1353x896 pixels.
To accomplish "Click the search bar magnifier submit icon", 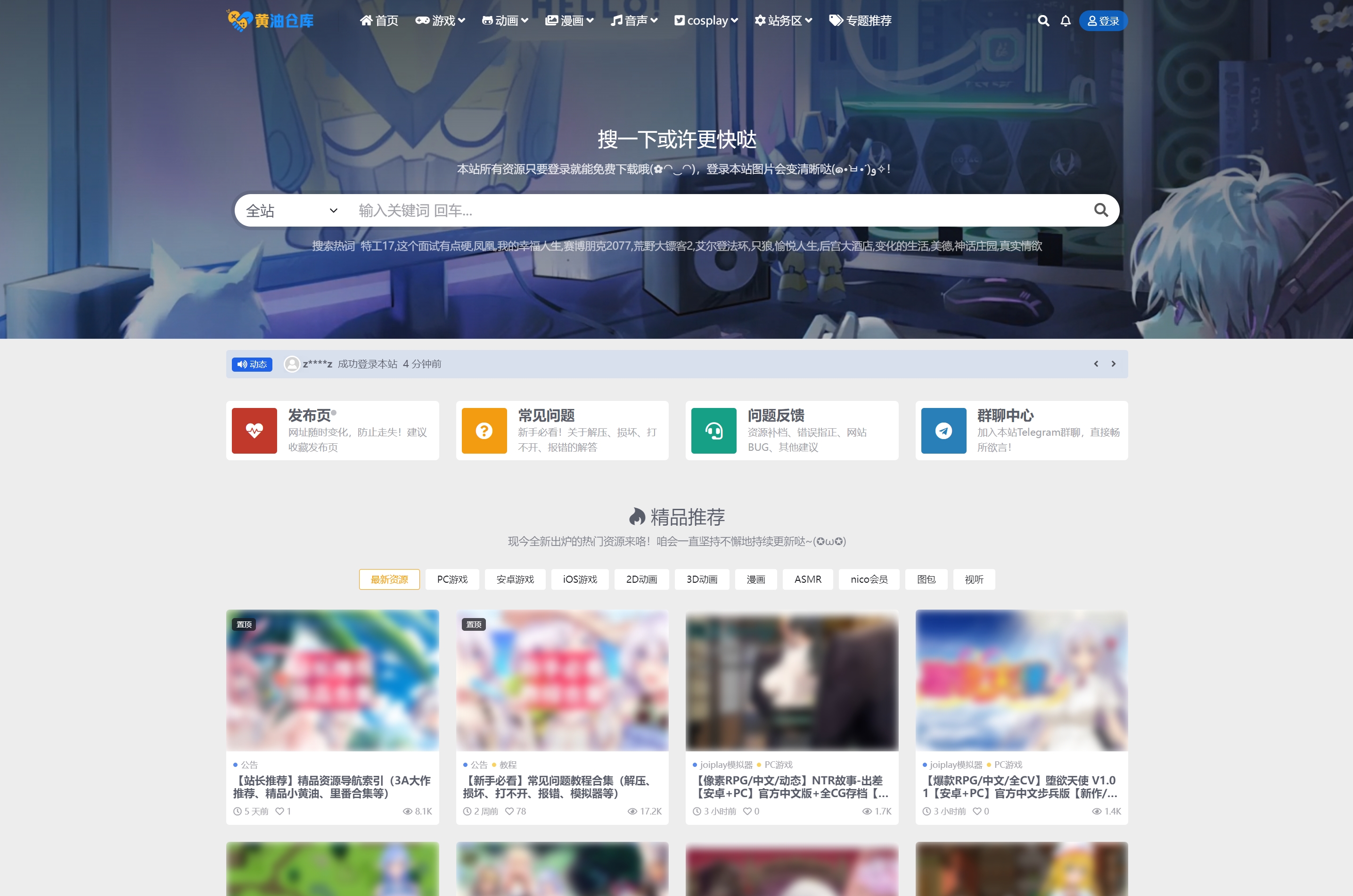I will (1101, 210).
